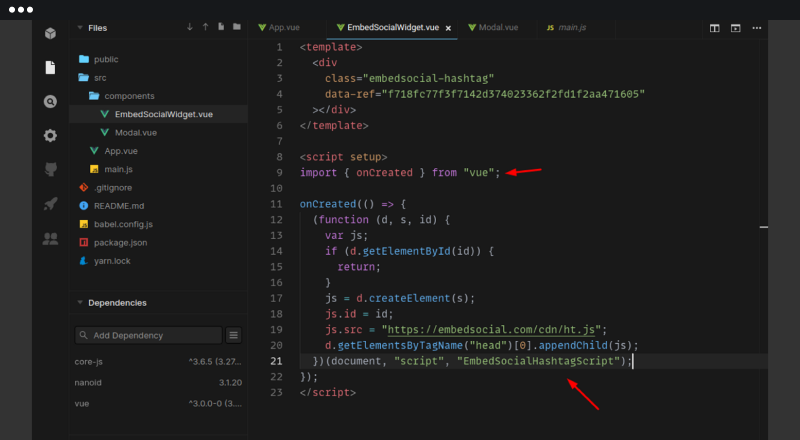
Task: Click the info icon next to README.md
Action: coord(84,206)
